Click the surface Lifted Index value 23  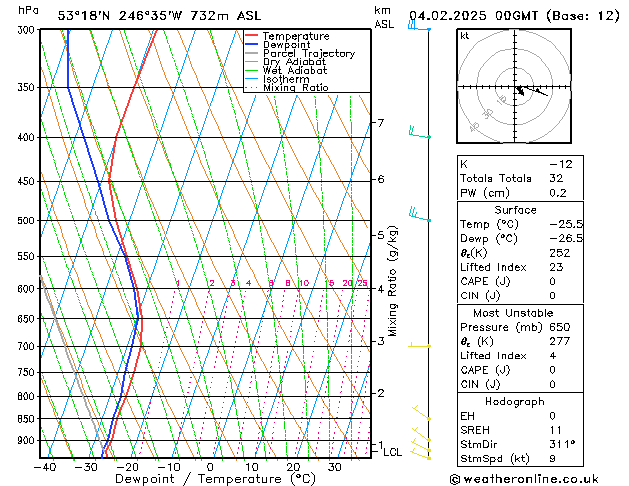click(556, 267)
